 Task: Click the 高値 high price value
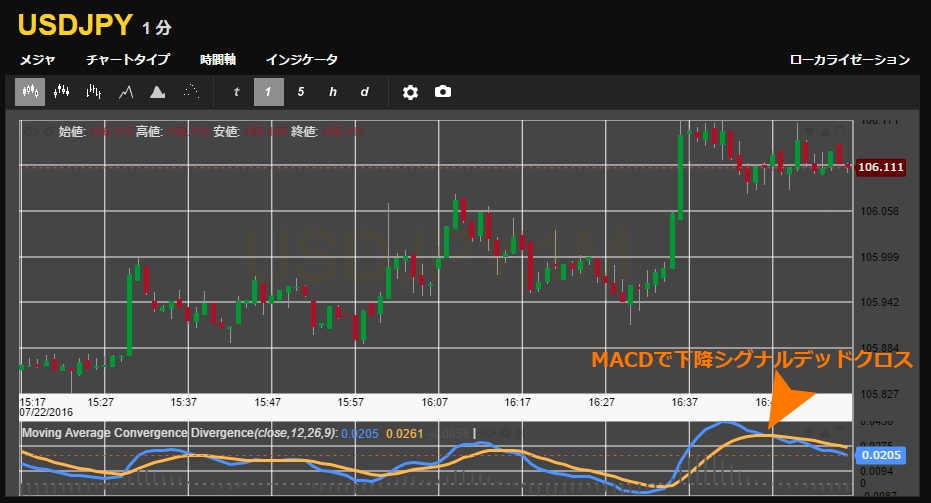pyautogui.click(x=188, y=132)
